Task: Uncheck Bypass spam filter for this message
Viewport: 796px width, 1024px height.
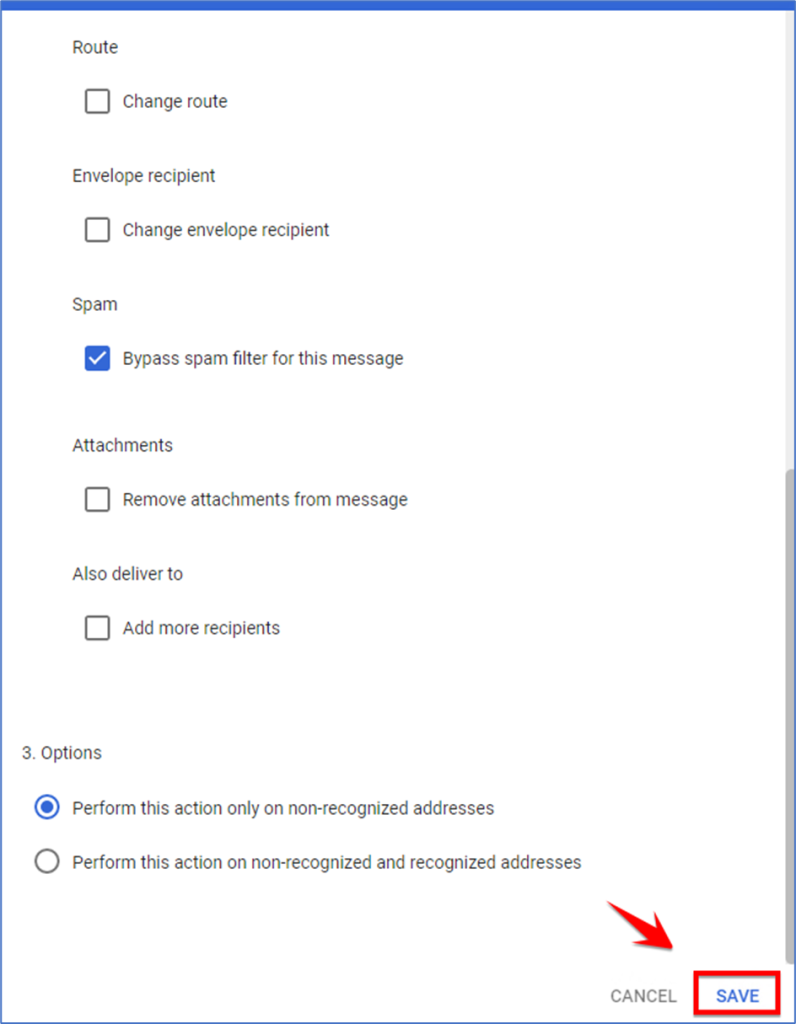Action: (97, 359)
